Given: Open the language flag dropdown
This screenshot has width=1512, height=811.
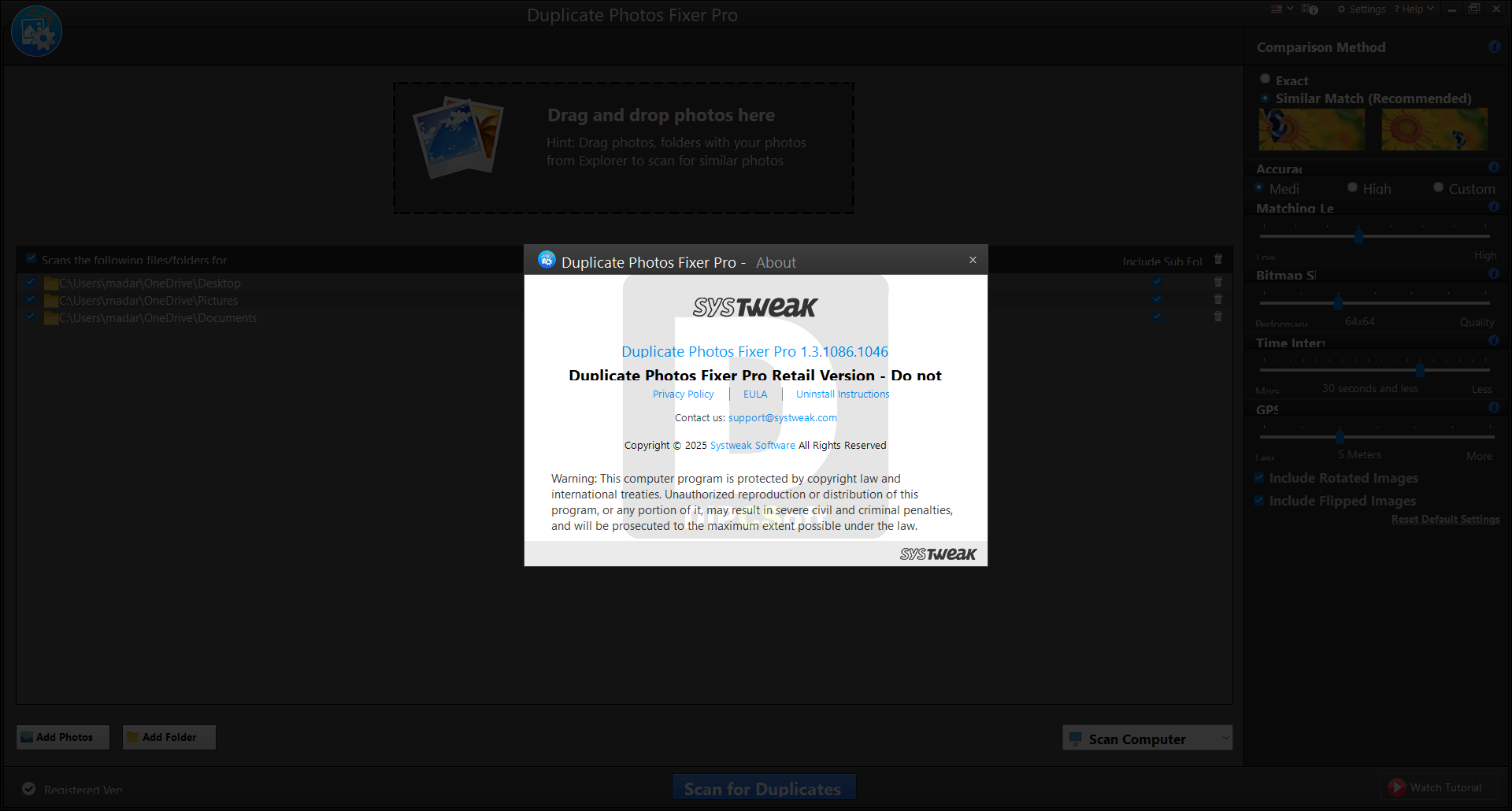Looking at the screenshot, I should pyautogui.click(x=1282, y=9).
